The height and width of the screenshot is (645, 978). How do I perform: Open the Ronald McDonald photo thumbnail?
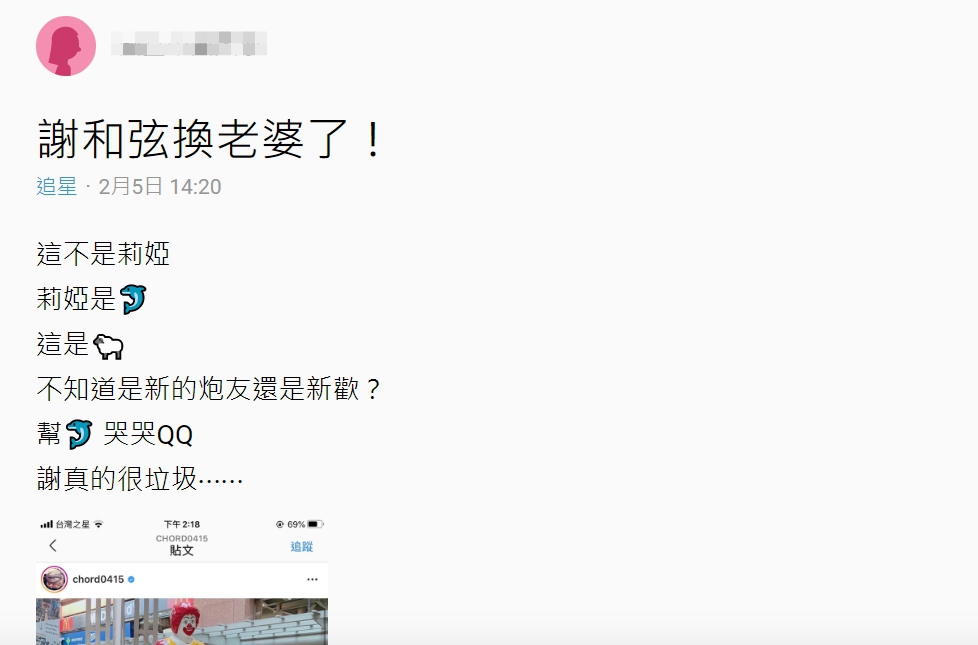pos(182,621)
